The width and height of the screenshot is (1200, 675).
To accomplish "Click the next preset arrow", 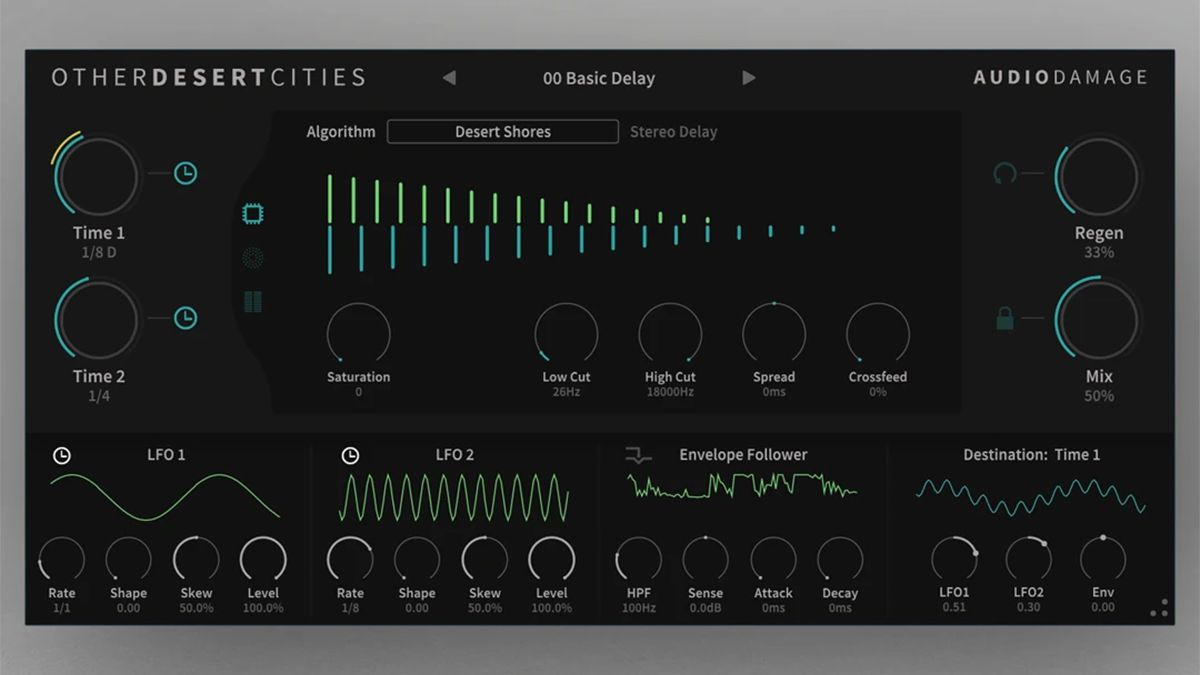I will click(749, 77).
